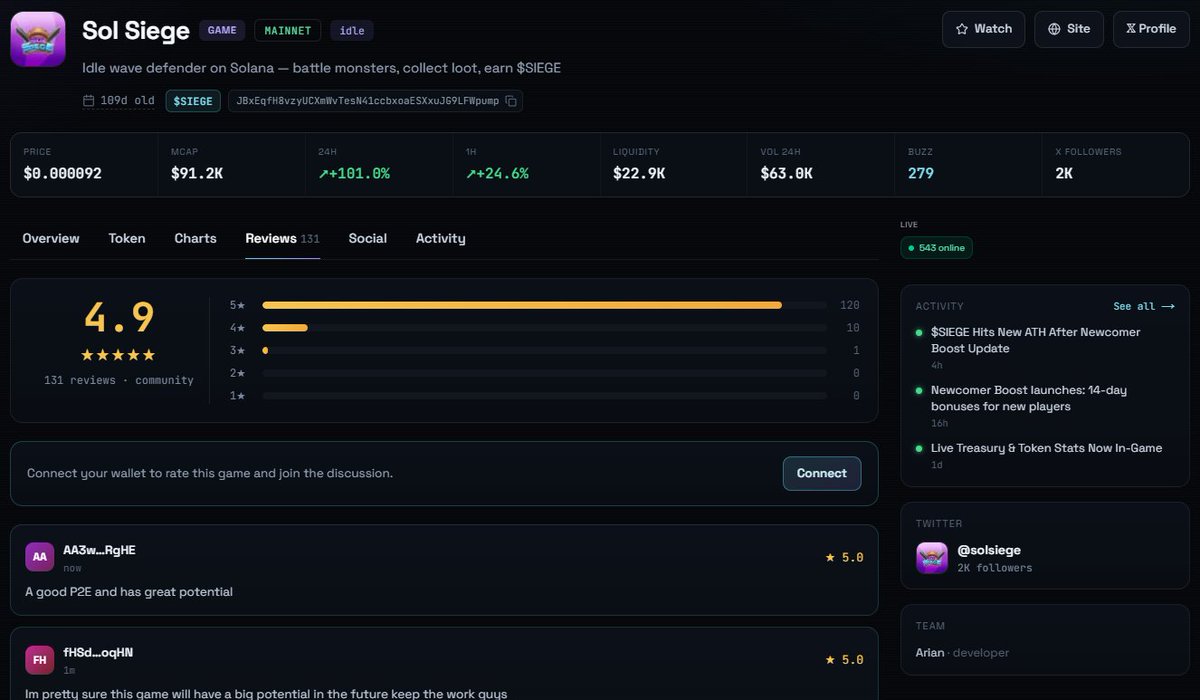This screenshot has height=700, width=1200.
Task: Click the calendar icon beside 109d old
Action: coord(88,101)
